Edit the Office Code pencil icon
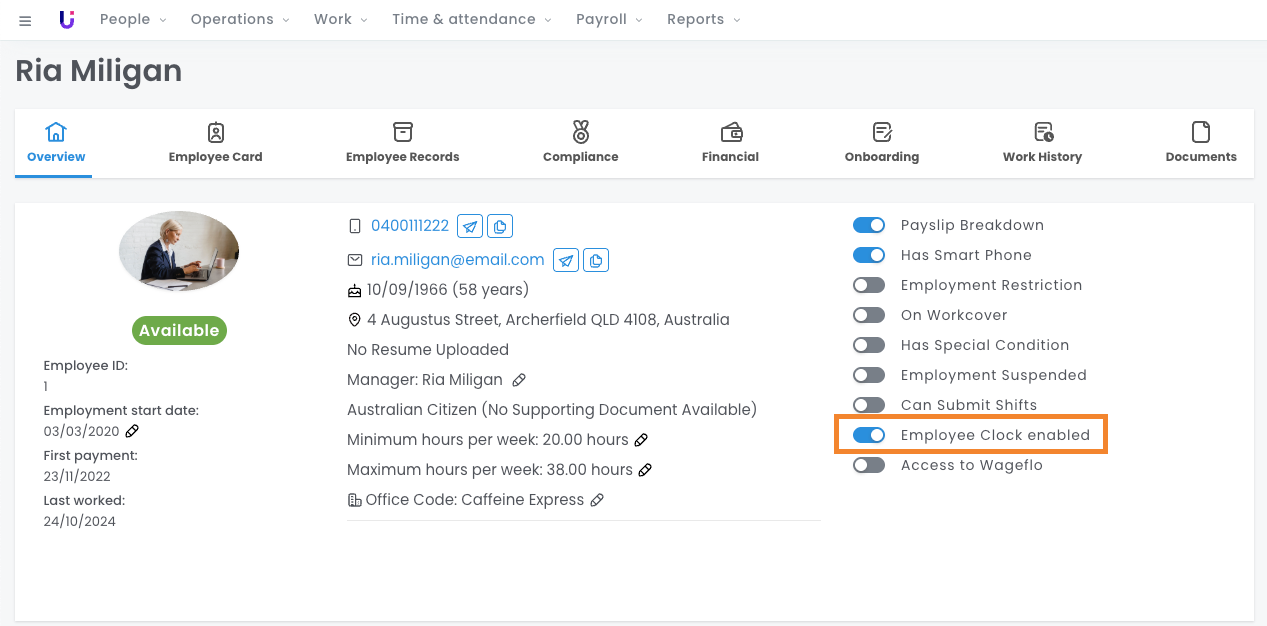The width and height of the screenshot is (1267, 626). (597, 500)
